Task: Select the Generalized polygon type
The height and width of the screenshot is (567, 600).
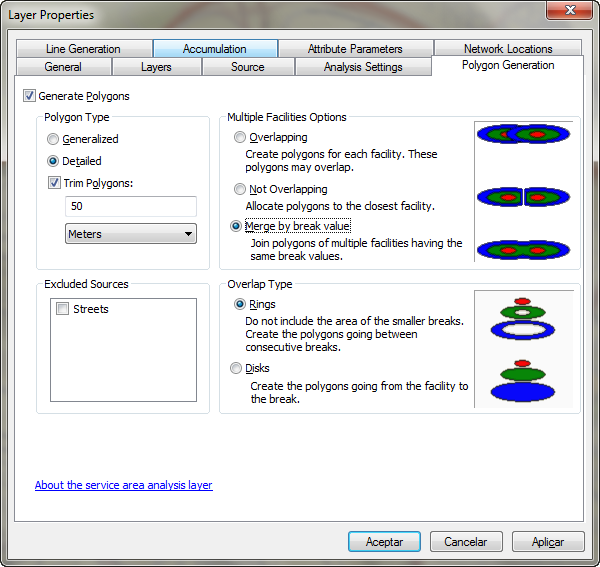Action: pyautogui.click(x=54, y=139)
